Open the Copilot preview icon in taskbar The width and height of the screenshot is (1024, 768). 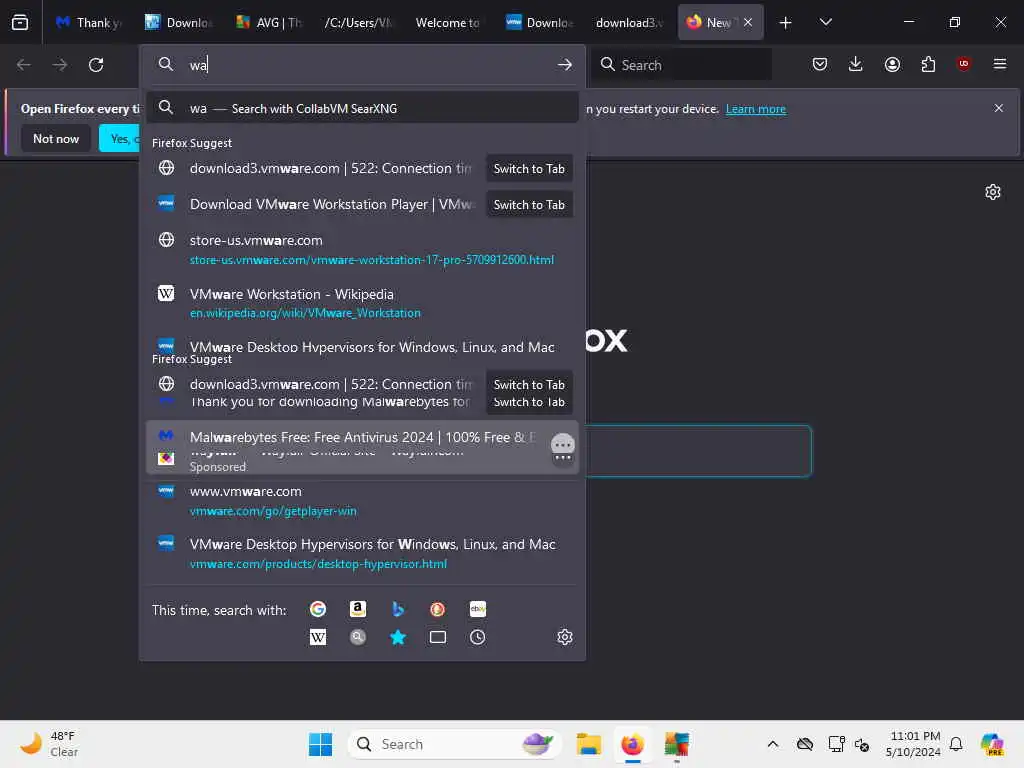[992, 744]
